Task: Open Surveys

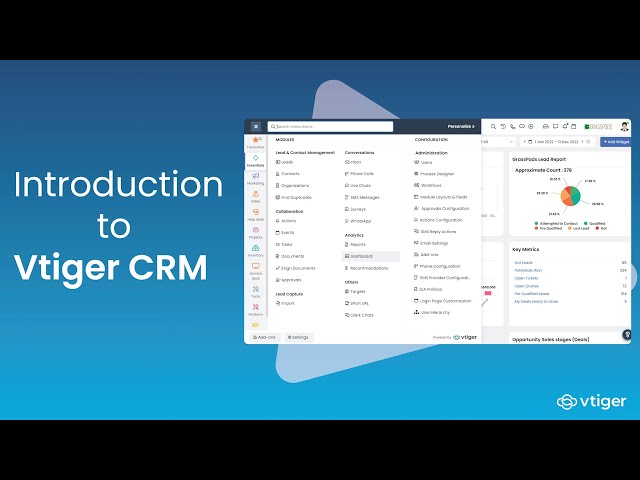Action: [x=356, y=209]
